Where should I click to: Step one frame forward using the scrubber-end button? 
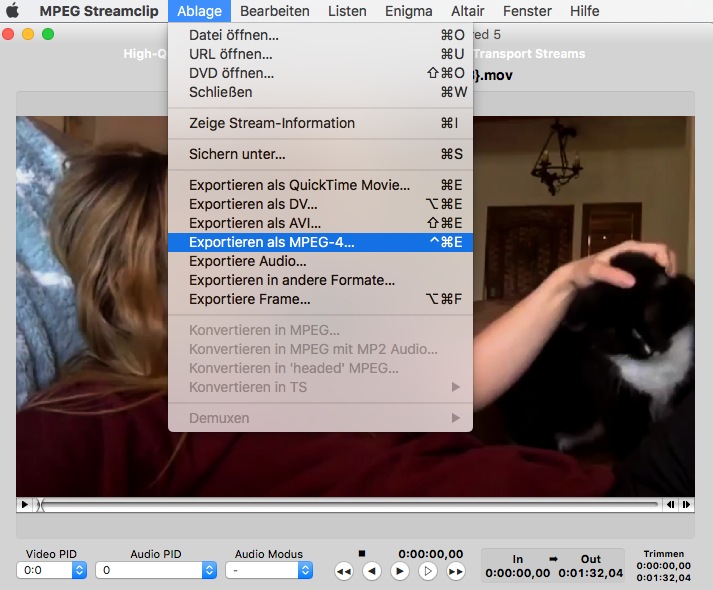click(x=686, y=505)
